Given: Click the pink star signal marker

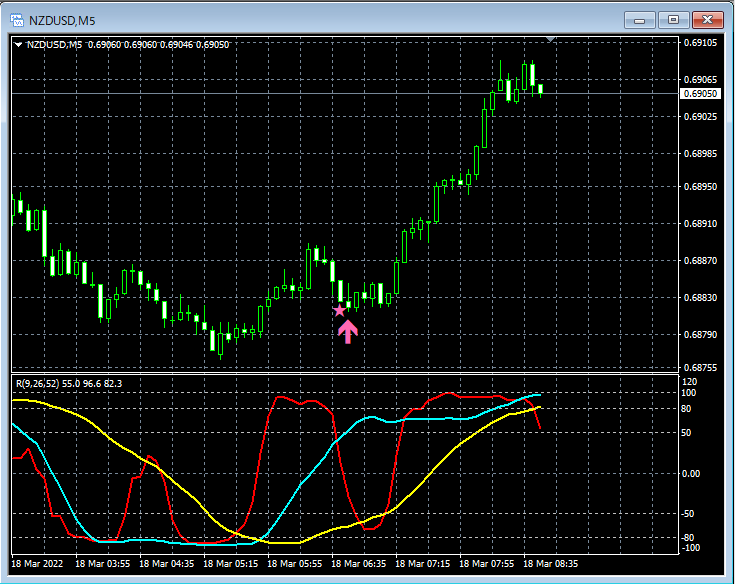Looking at the screenshot, I should pos(339,310).
